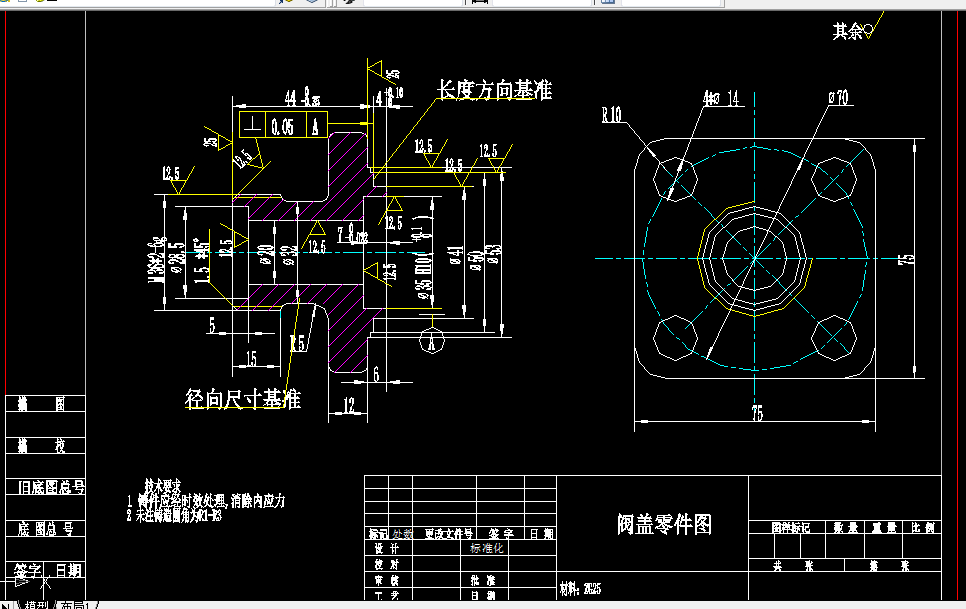
Task: Select datum circle A below the section view
Action: [x=430, y=341]
